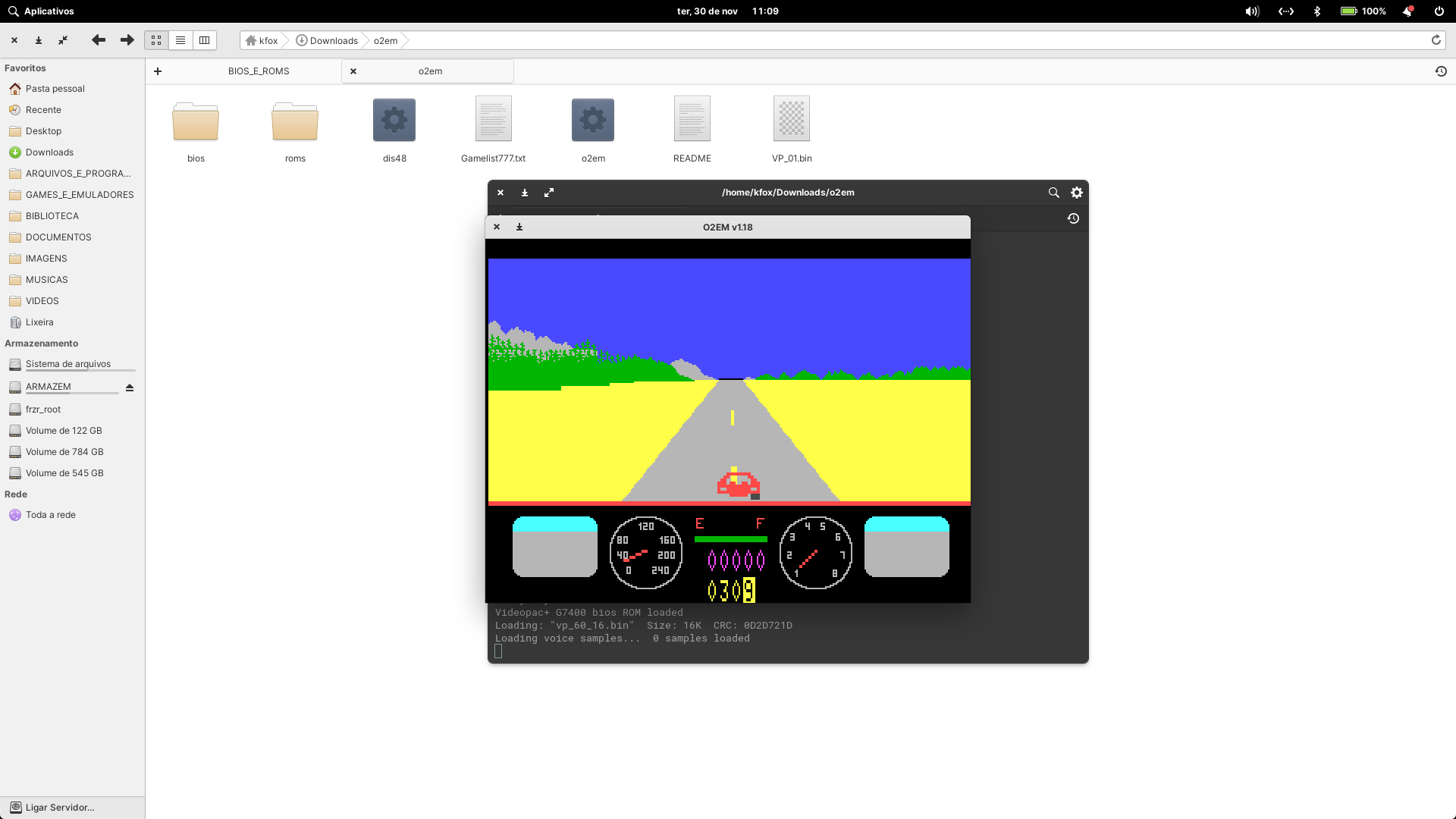The height and width of the screenshot is (819, 1456).
Task: Select o2em breadcrumb segment
Action: pos(385,40)
